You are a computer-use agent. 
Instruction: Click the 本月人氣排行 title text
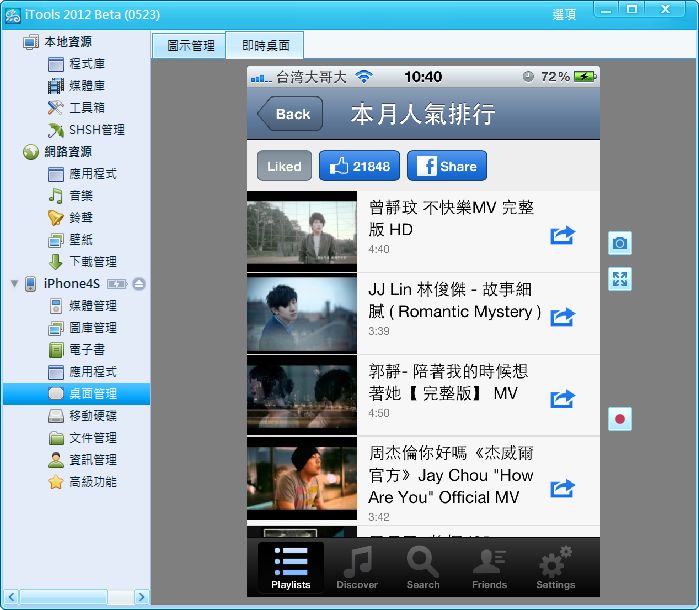pyautogui.click(x=423, y=114)
